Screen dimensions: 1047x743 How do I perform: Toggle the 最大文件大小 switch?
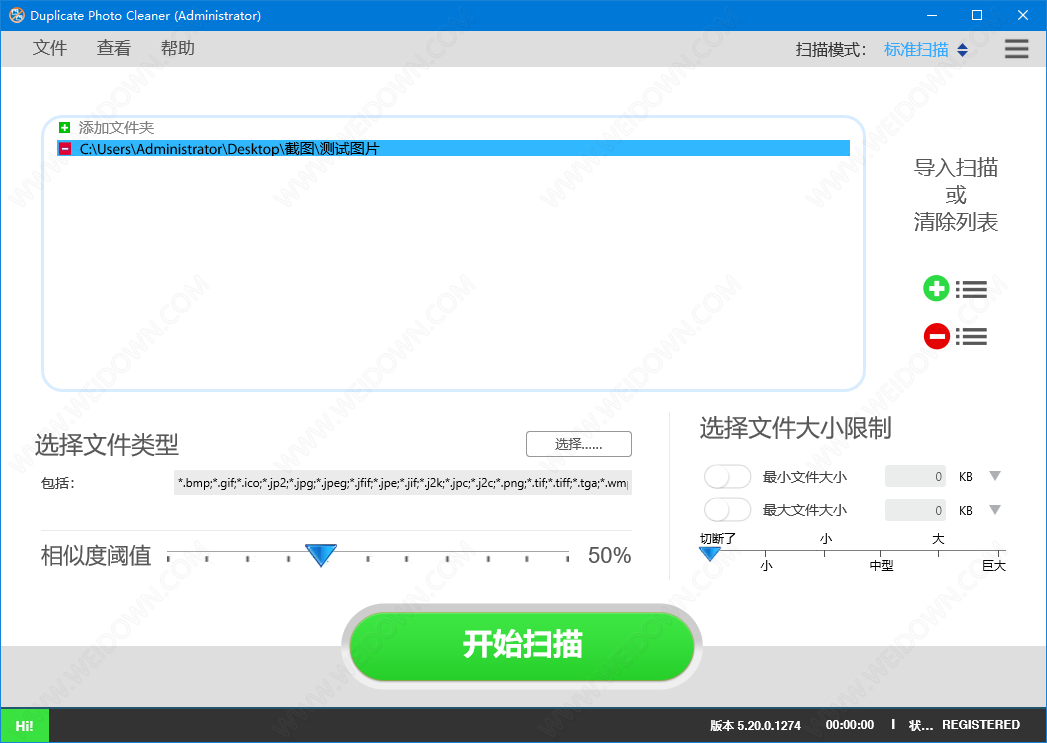coord(727,510)
